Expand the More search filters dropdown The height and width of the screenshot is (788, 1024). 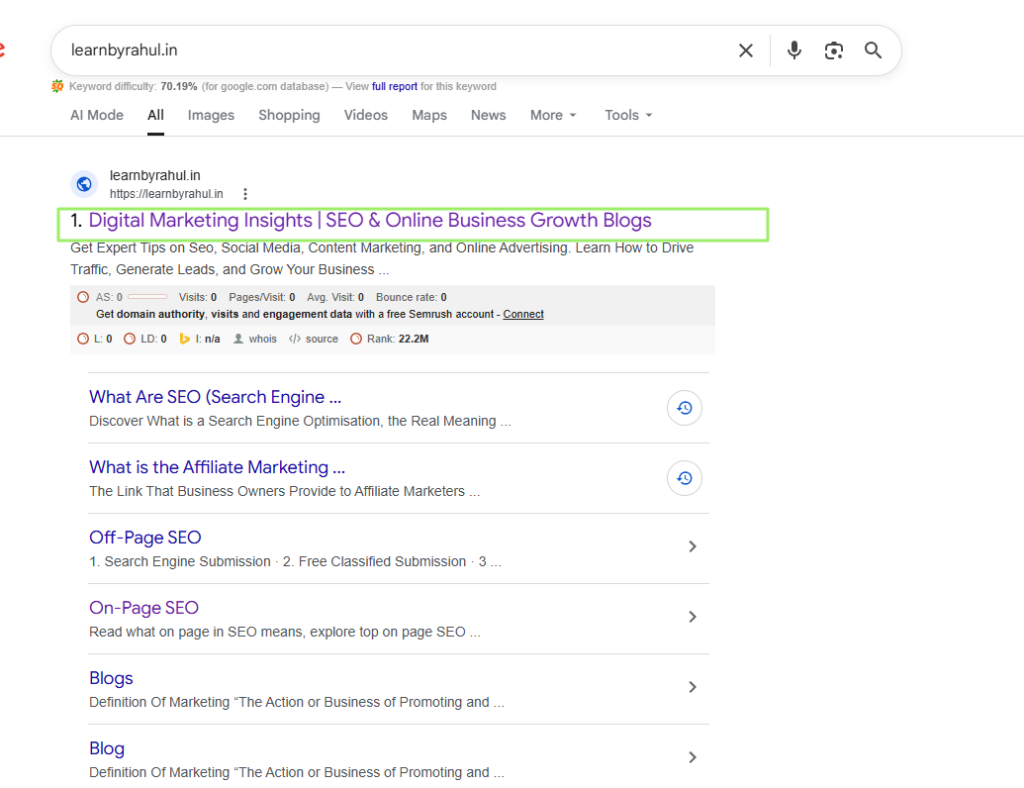pyautogui.click(x=553, y=115)
